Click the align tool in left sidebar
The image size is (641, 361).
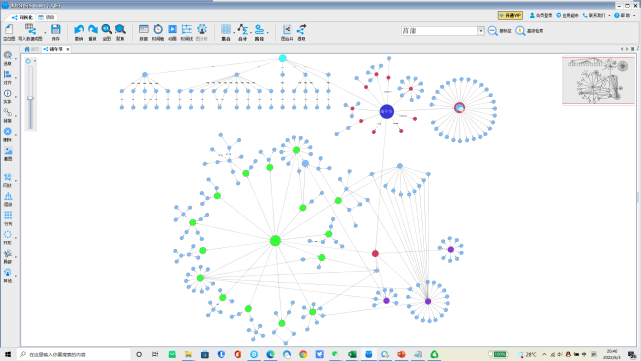pos(7,74)
